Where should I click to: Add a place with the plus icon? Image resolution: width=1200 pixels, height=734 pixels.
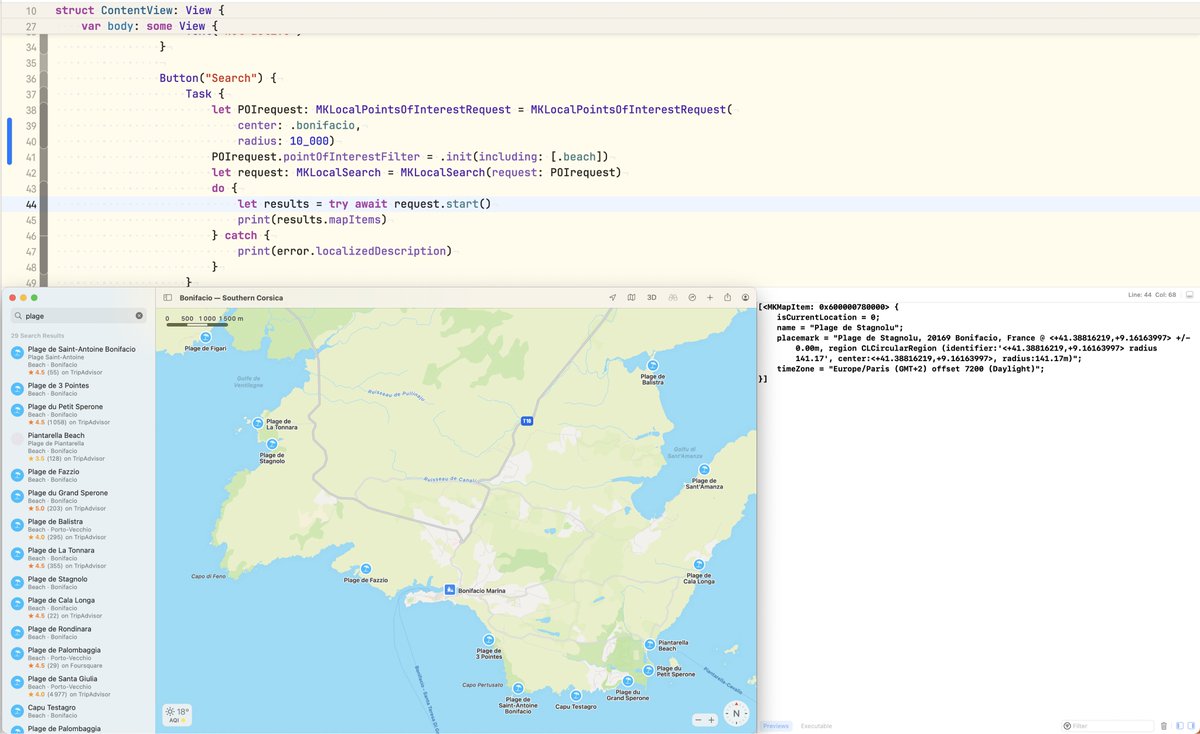[x=710, y=297]
